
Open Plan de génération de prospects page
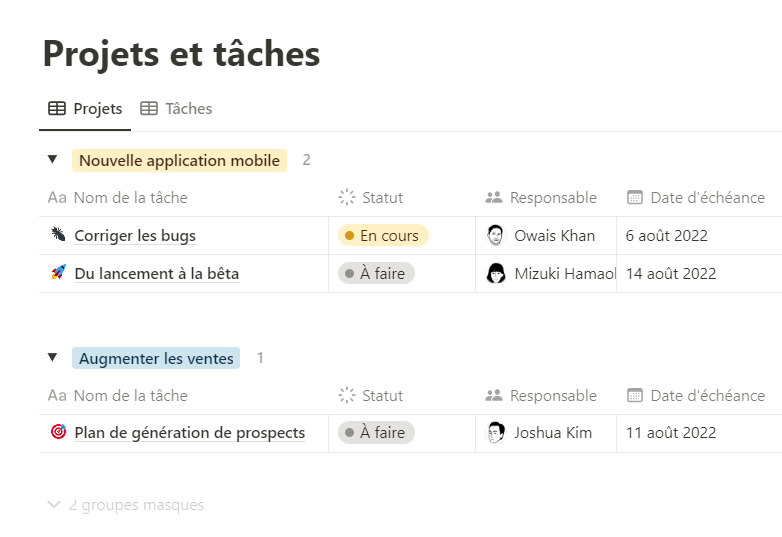click(190, 432)
